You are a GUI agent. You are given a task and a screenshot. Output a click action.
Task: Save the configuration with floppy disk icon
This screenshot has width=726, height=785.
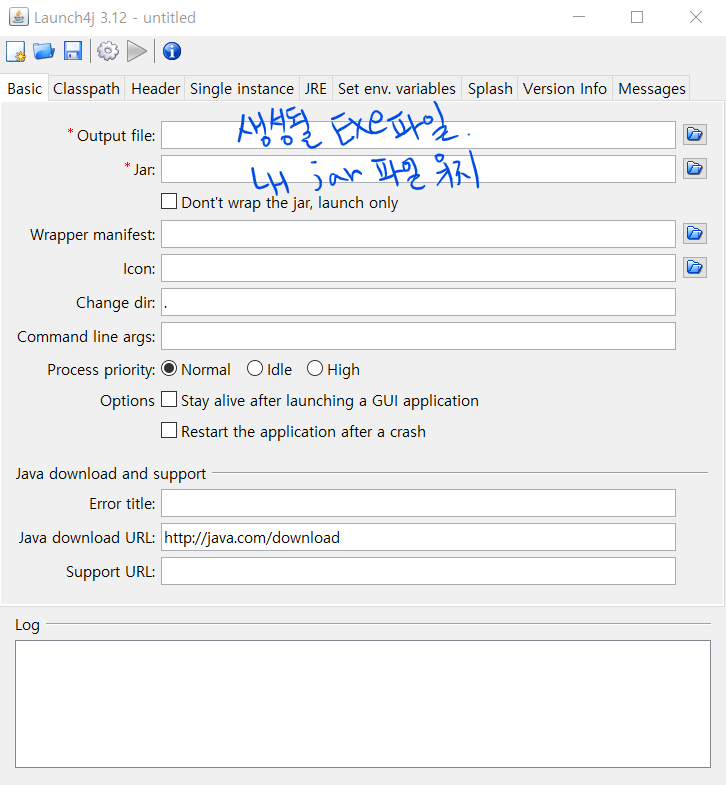point(73,52)
